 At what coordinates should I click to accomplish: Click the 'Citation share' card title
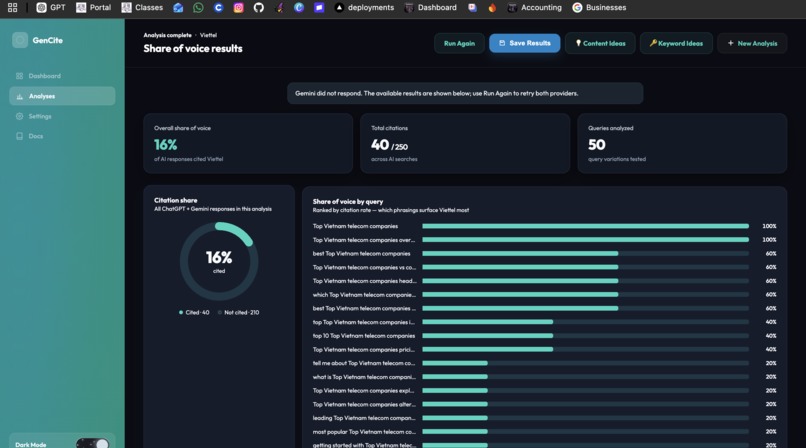click(x=176, y=200)
